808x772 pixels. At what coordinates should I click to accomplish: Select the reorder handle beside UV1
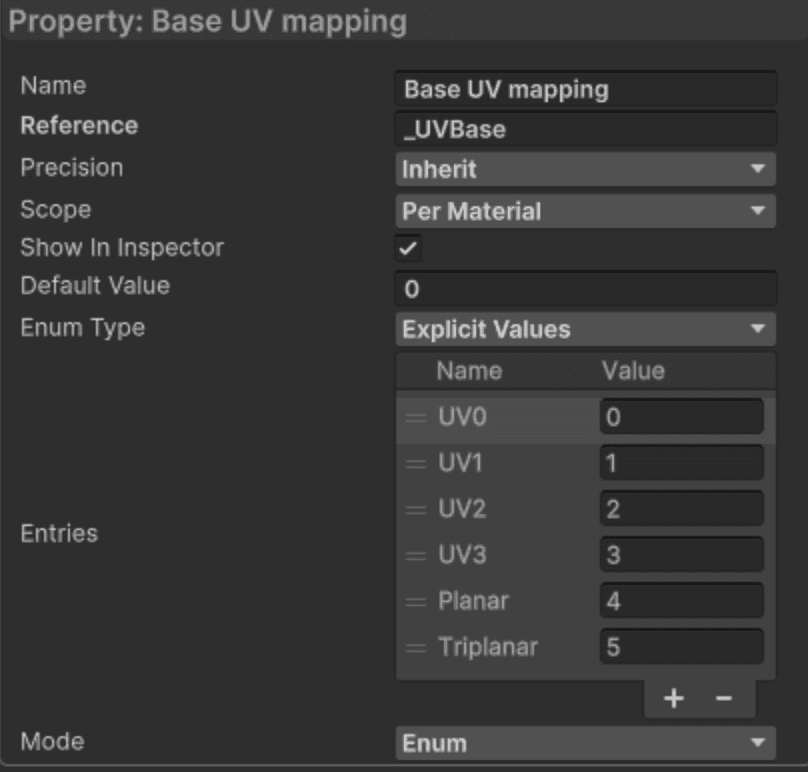414,463
